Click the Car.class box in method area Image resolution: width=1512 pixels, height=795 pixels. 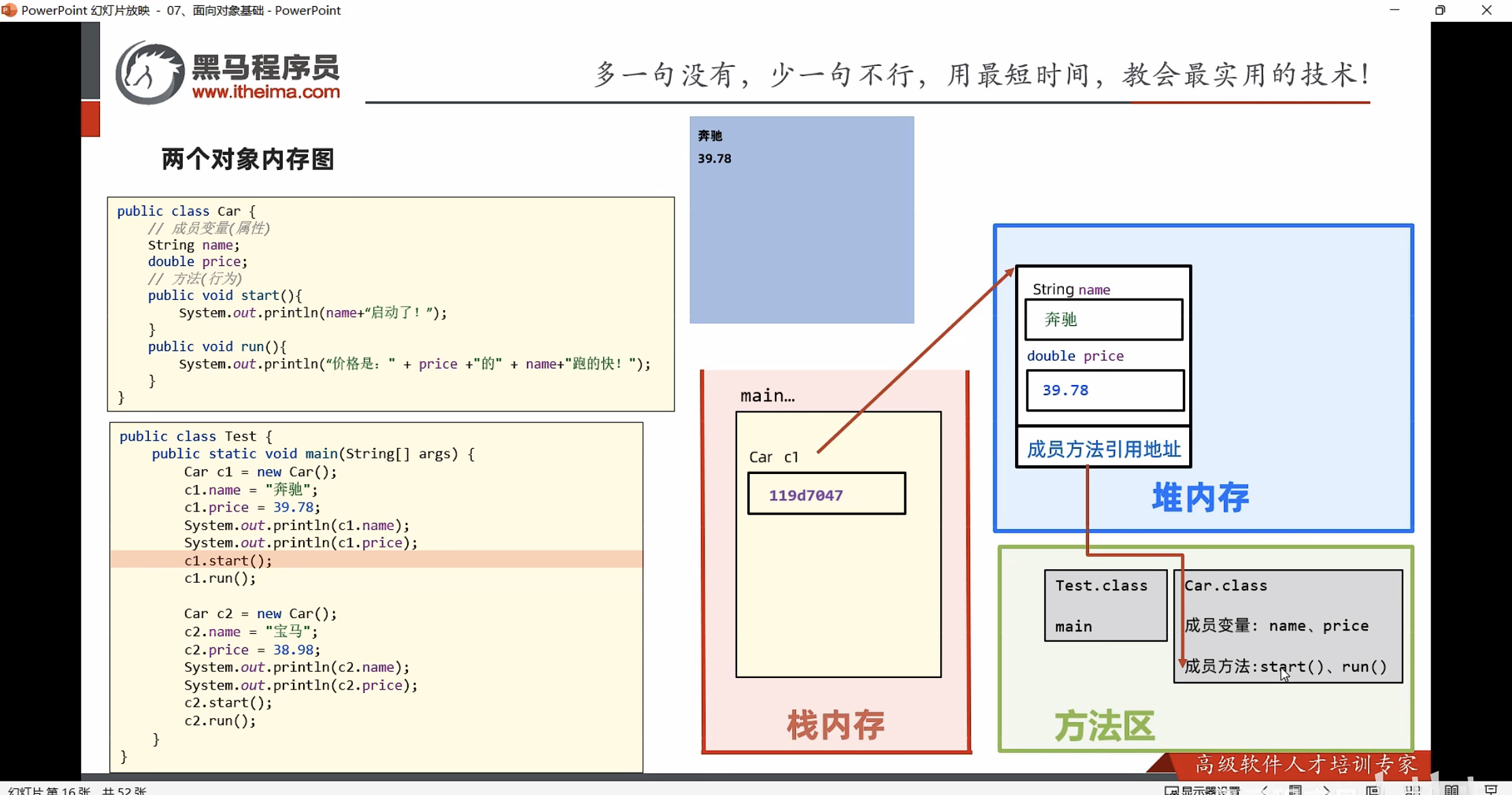(1288, 625)
